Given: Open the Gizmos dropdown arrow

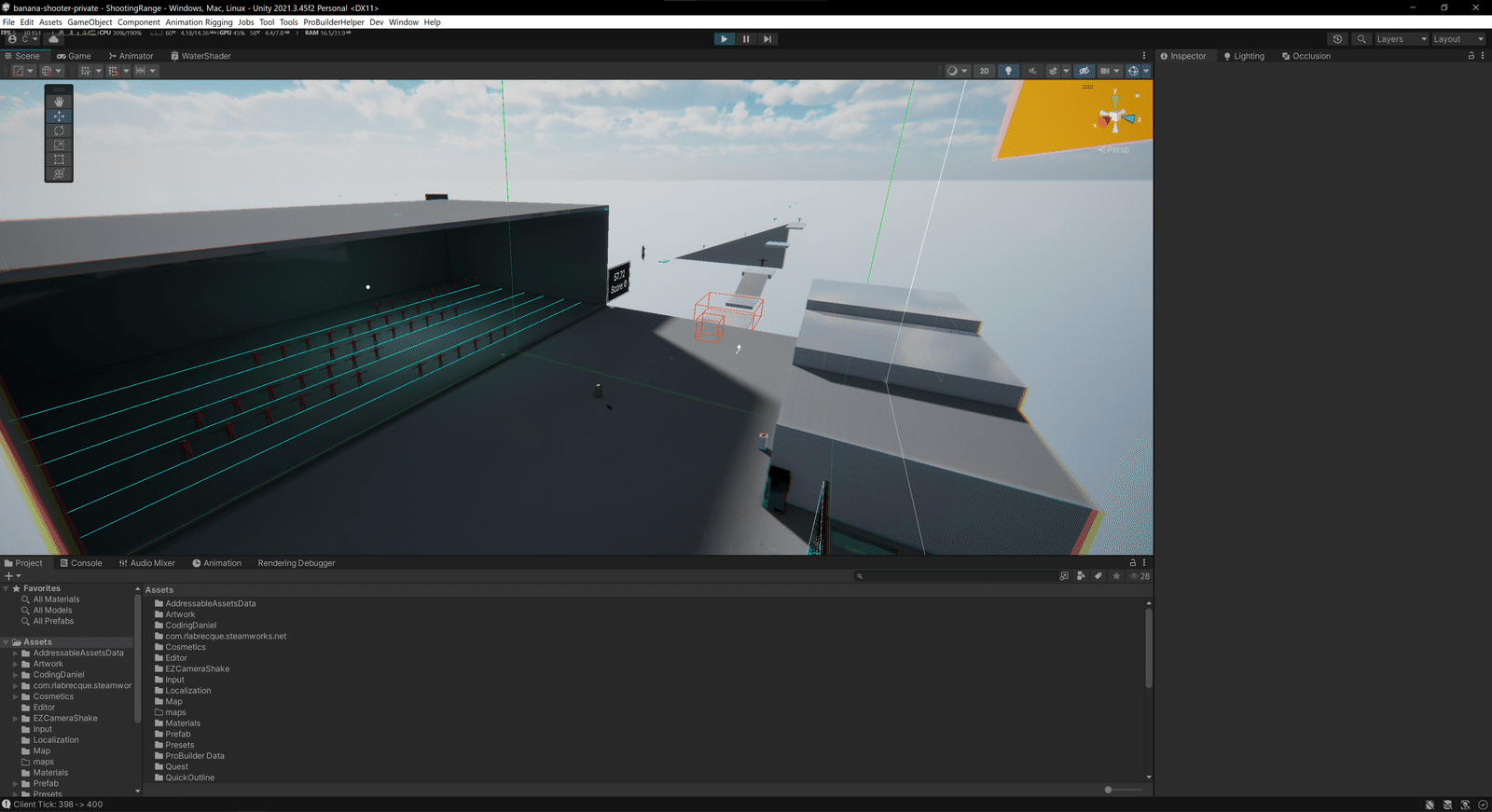Looking at the screenshot, I should click(x=1146, y=71).
